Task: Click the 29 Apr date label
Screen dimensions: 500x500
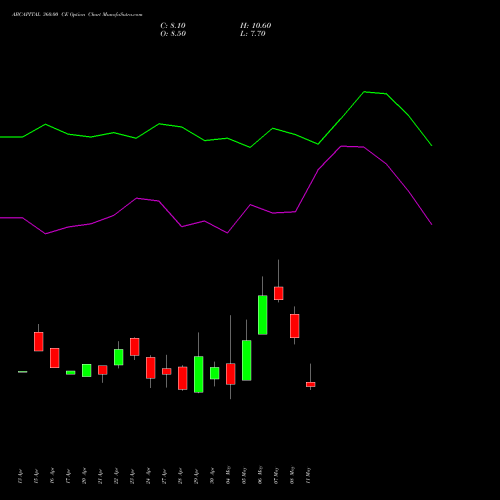Action: pyautogui.click(x=196, y=476)
